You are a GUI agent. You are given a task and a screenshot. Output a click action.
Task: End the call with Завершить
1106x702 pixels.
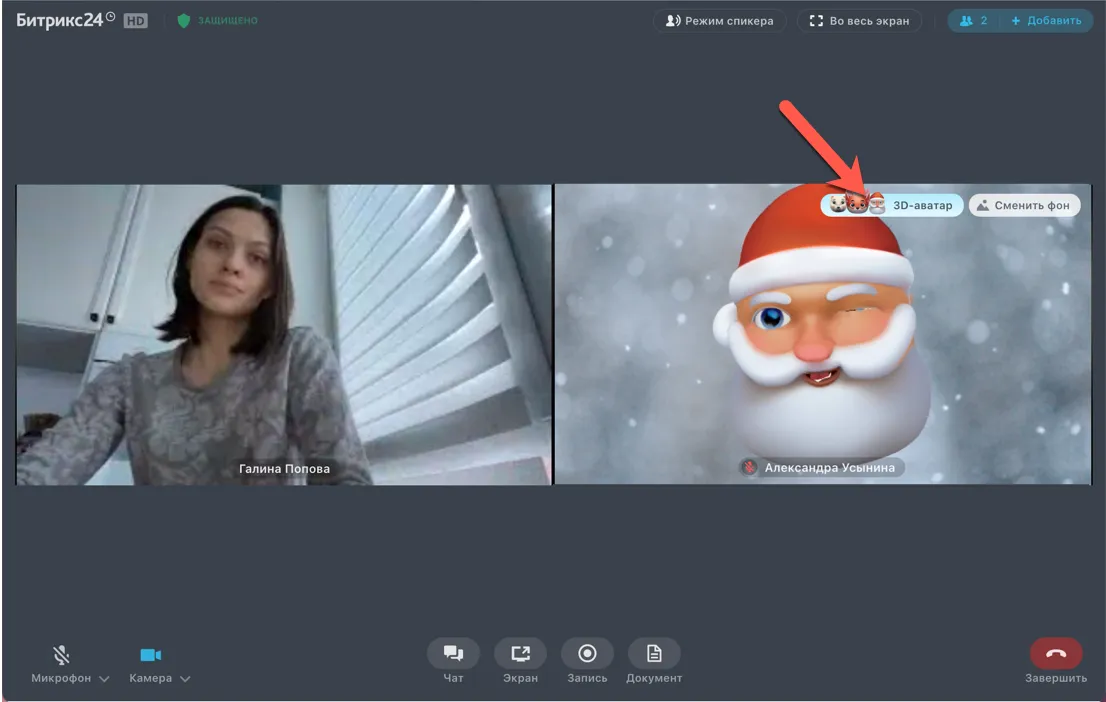coord(1056,653)
